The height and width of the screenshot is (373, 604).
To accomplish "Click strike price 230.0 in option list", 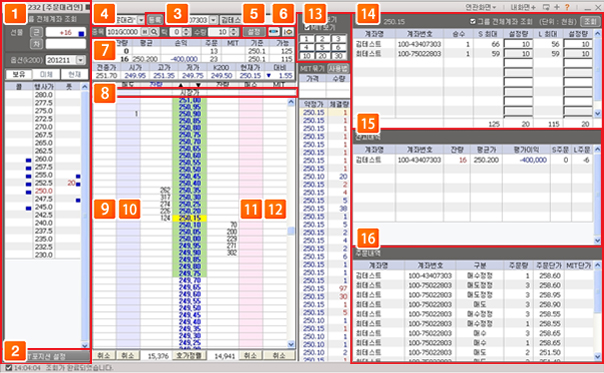I will point(44,255).
